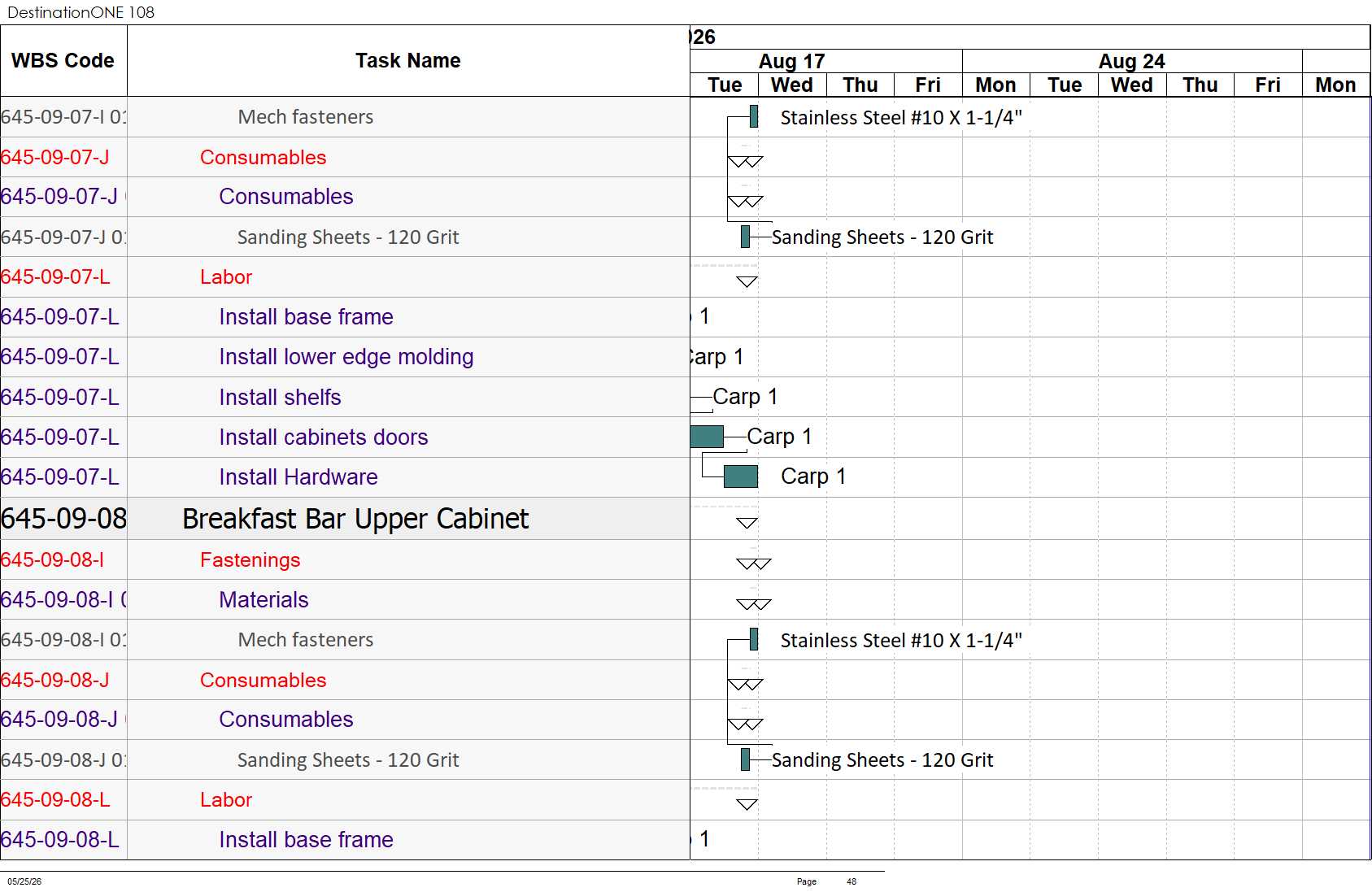Click the Mech fasteners Gantt bar in 645-09-08-I row

pyautogui.click(x=754, y=639)
